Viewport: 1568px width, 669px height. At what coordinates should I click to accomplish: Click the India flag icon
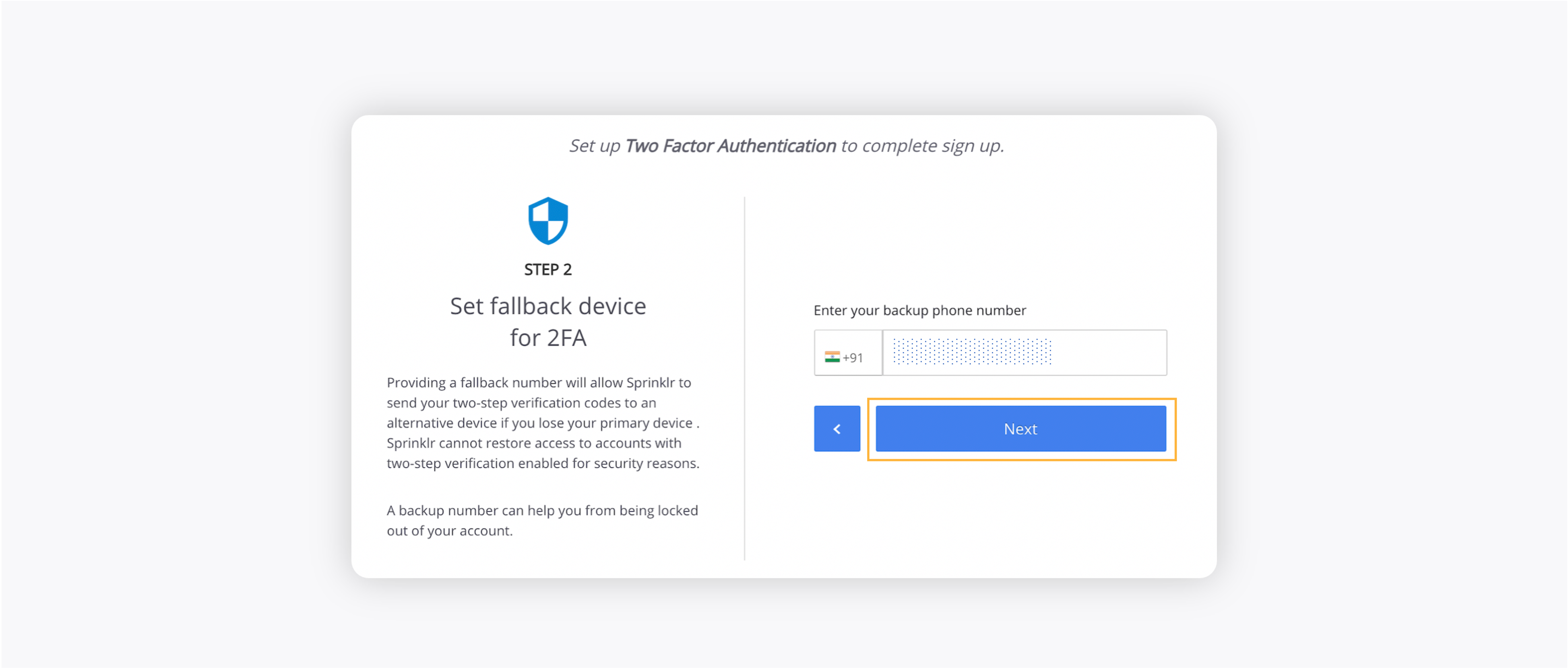(x=832, y=357)
